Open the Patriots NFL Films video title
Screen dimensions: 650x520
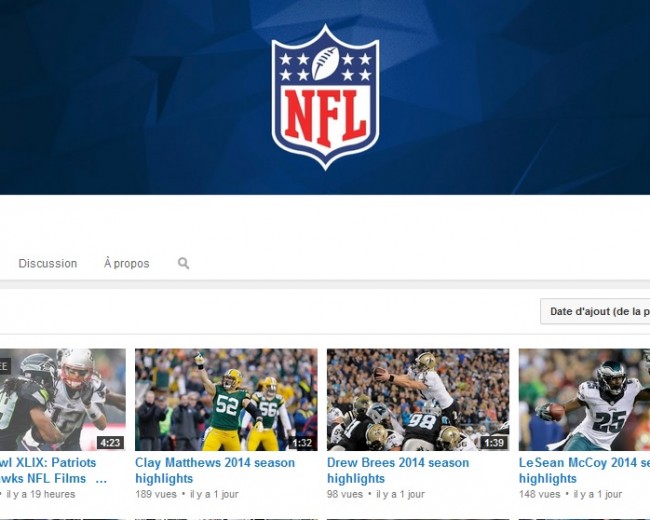53,470
